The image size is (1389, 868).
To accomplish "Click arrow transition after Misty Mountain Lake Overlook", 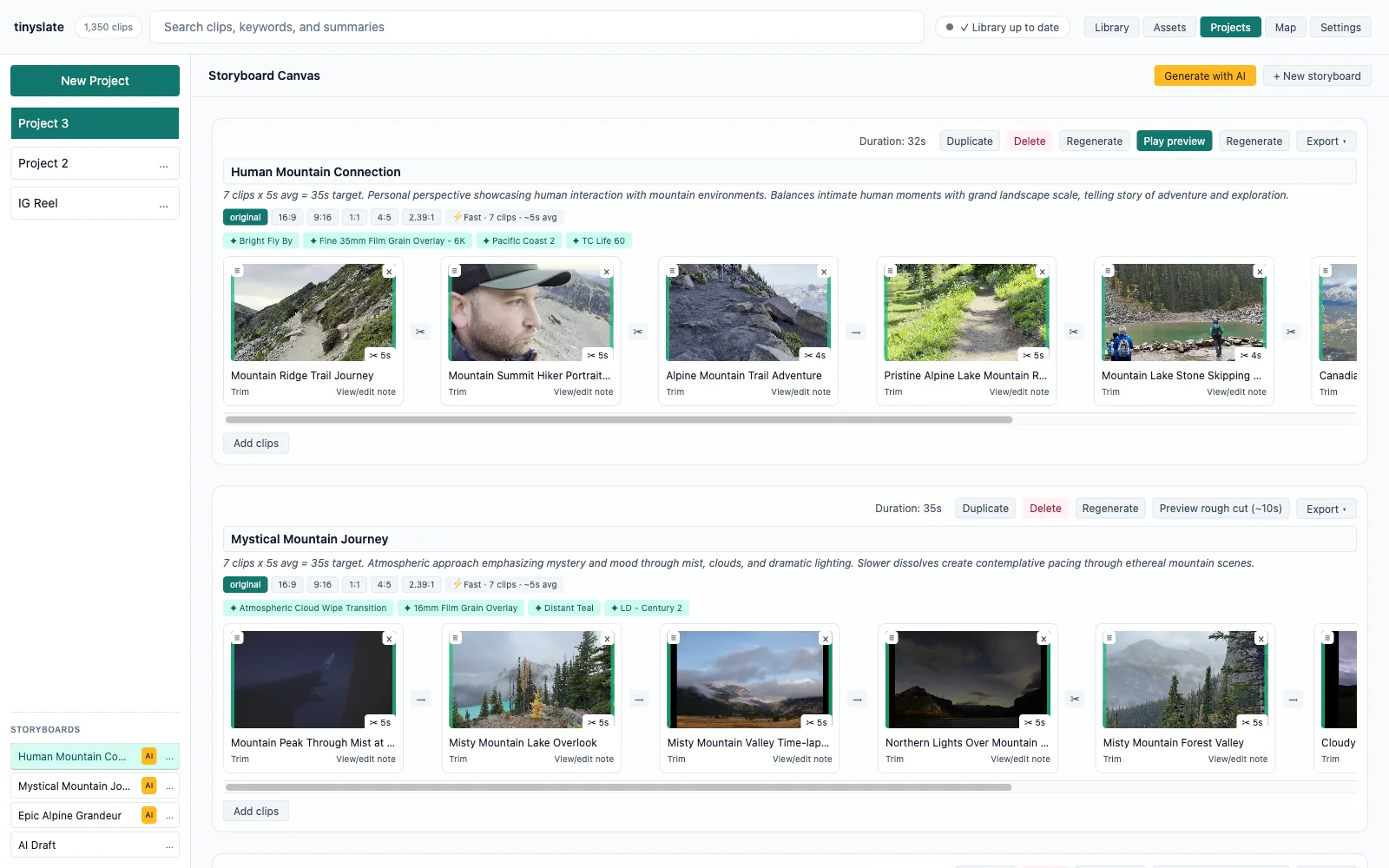I will pyautogui.click(x=639, y=699).
